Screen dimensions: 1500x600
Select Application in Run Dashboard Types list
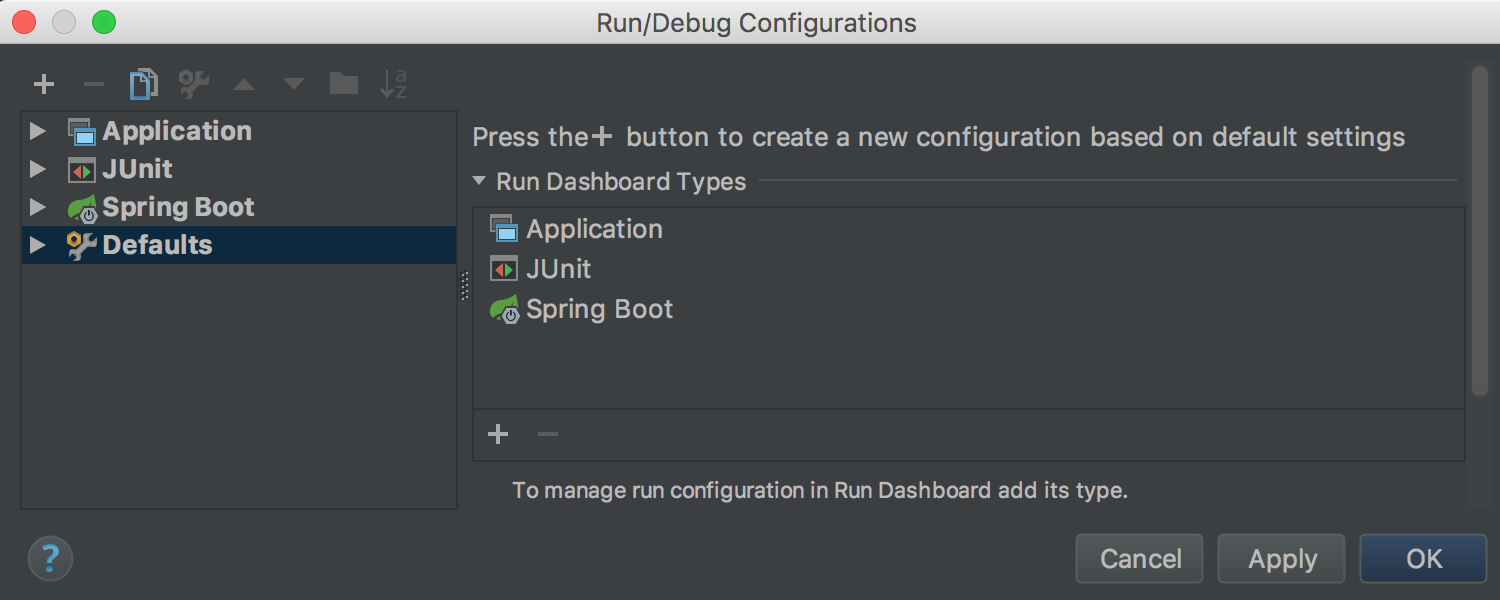(594, 229)
